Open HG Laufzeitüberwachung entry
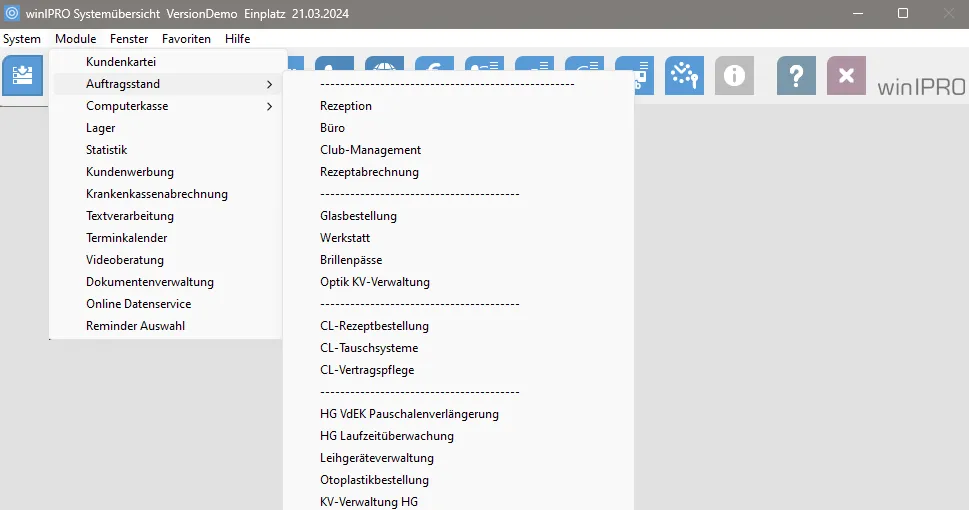The image size is (969, 510). click(387, 436)
